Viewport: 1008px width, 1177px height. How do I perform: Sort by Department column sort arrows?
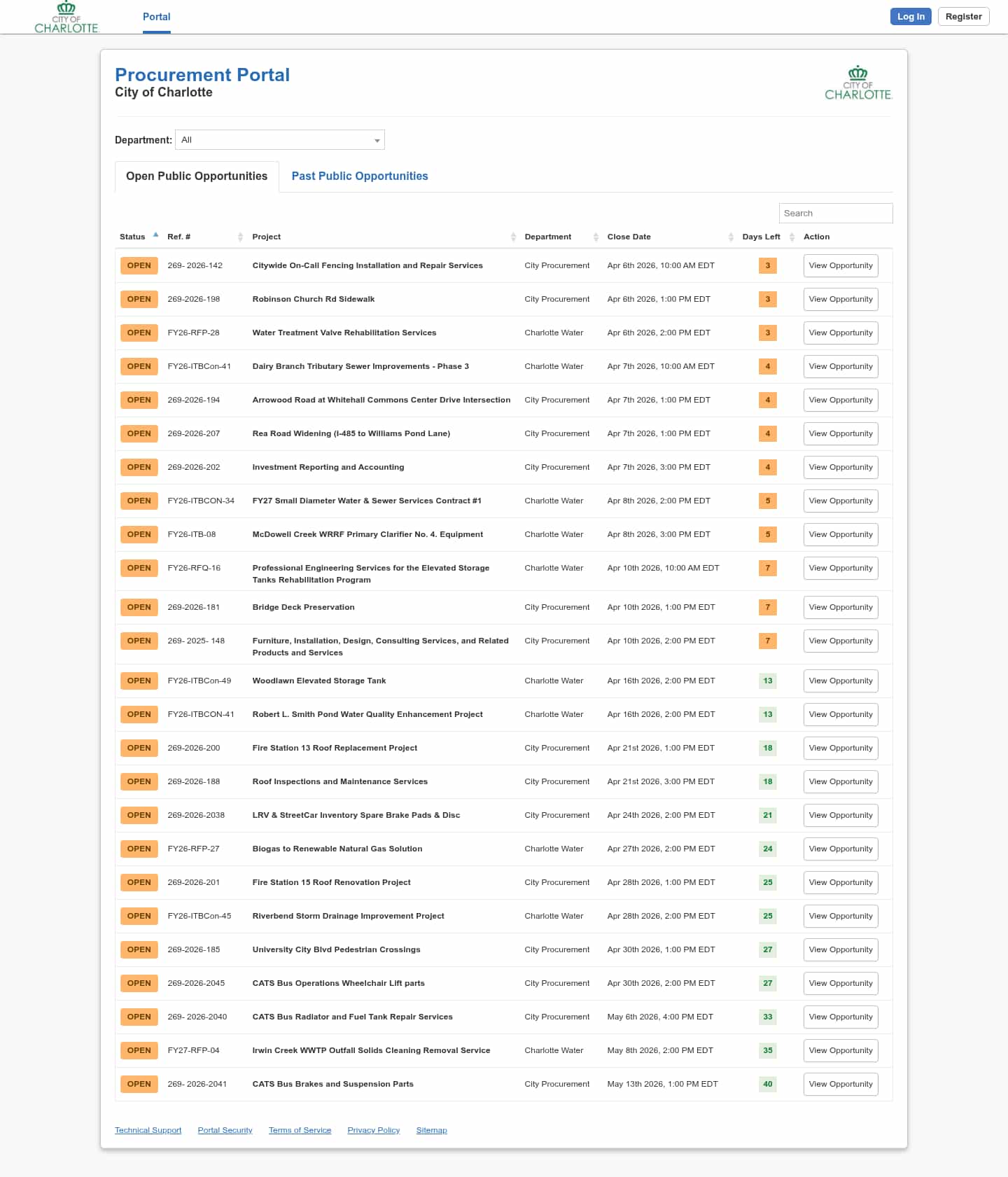596,237
